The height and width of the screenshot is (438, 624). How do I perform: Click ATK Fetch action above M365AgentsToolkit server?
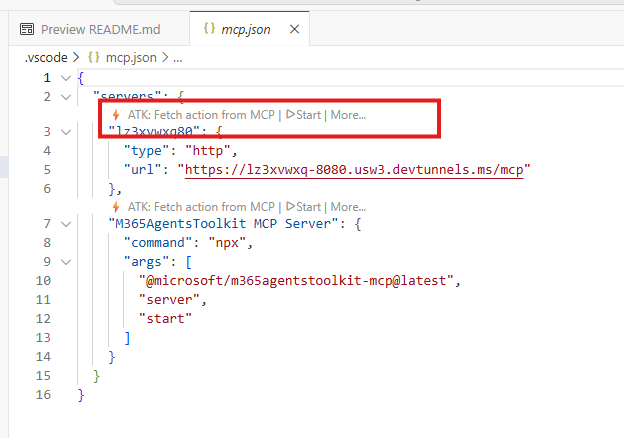pyautogui.click(x=201, y=207)
